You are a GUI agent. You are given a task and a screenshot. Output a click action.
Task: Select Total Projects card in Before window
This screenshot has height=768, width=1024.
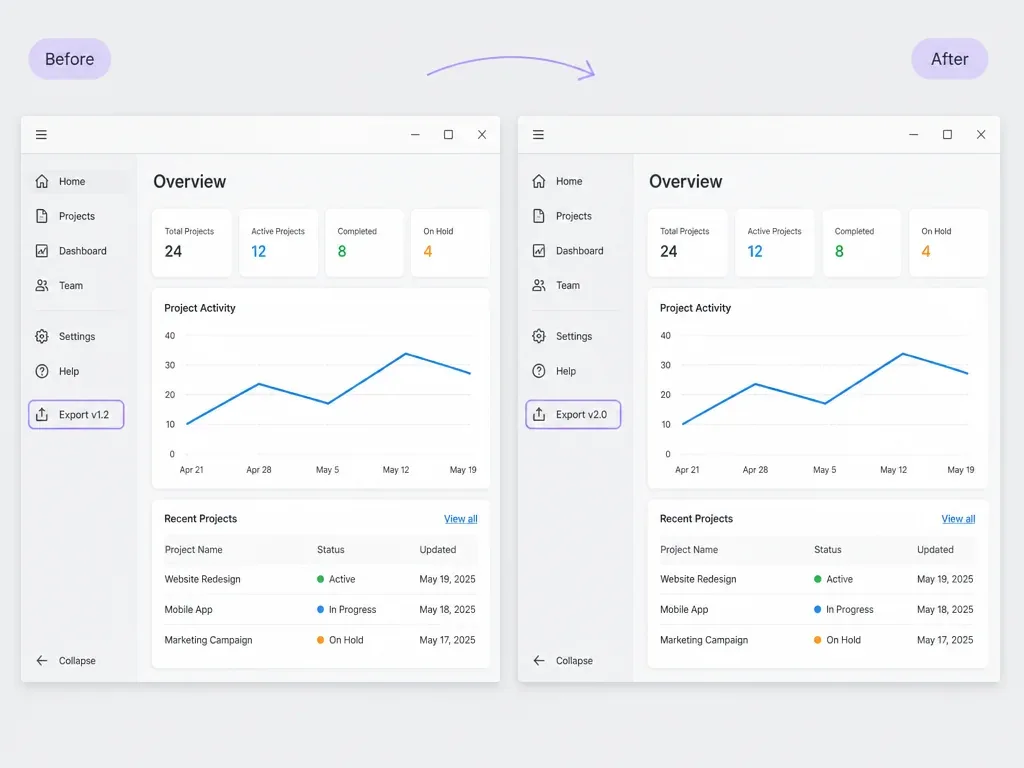192,243
